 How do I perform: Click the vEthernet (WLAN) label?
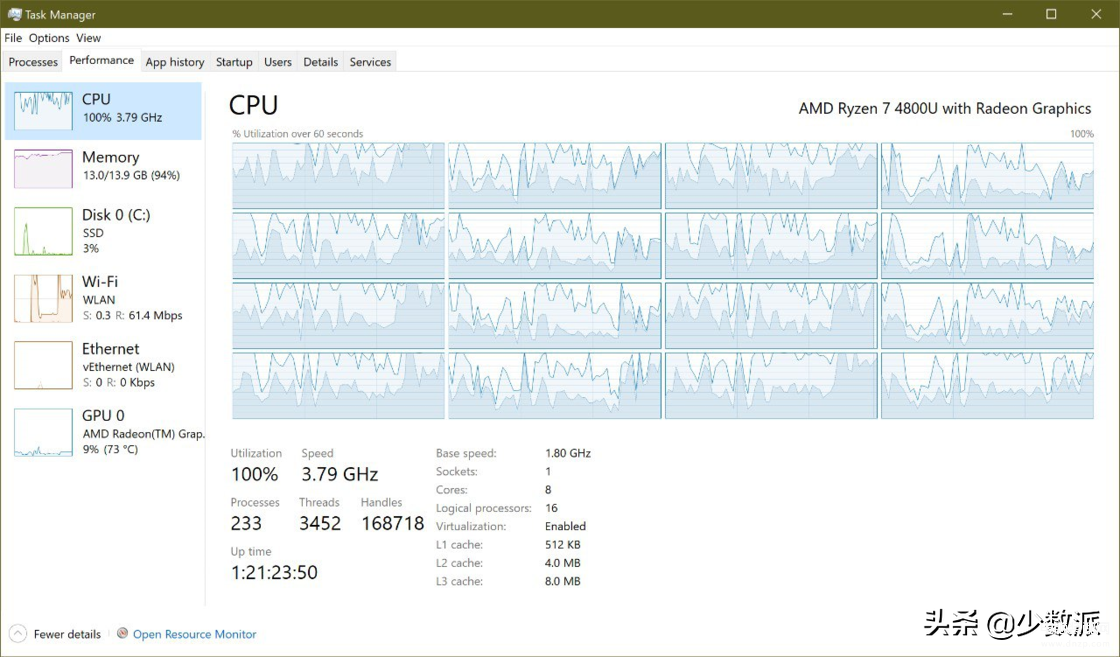point(129,367)
